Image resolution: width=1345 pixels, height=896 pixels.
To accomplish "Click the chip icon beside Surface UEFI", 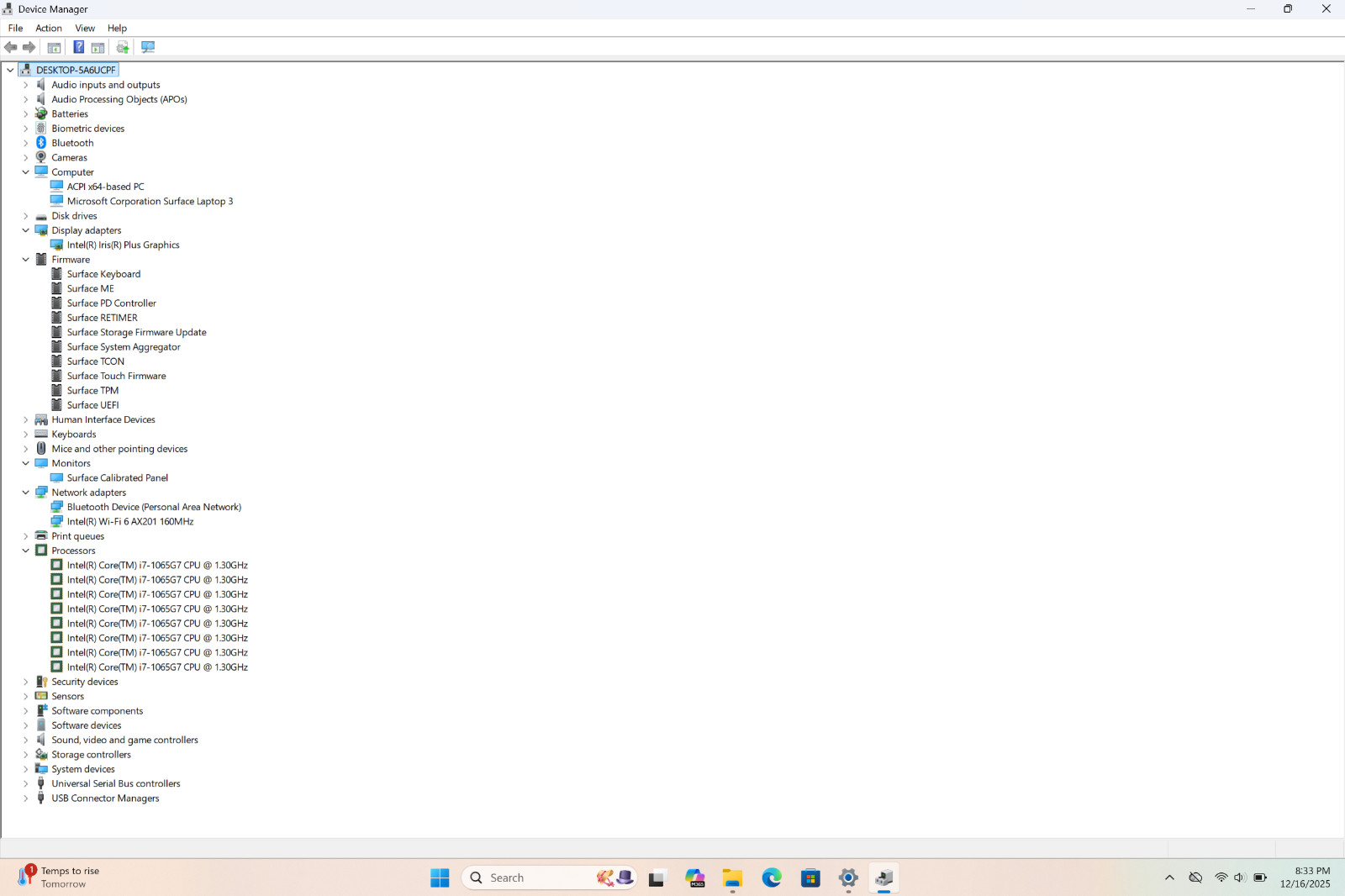I will tap(57, 405).
